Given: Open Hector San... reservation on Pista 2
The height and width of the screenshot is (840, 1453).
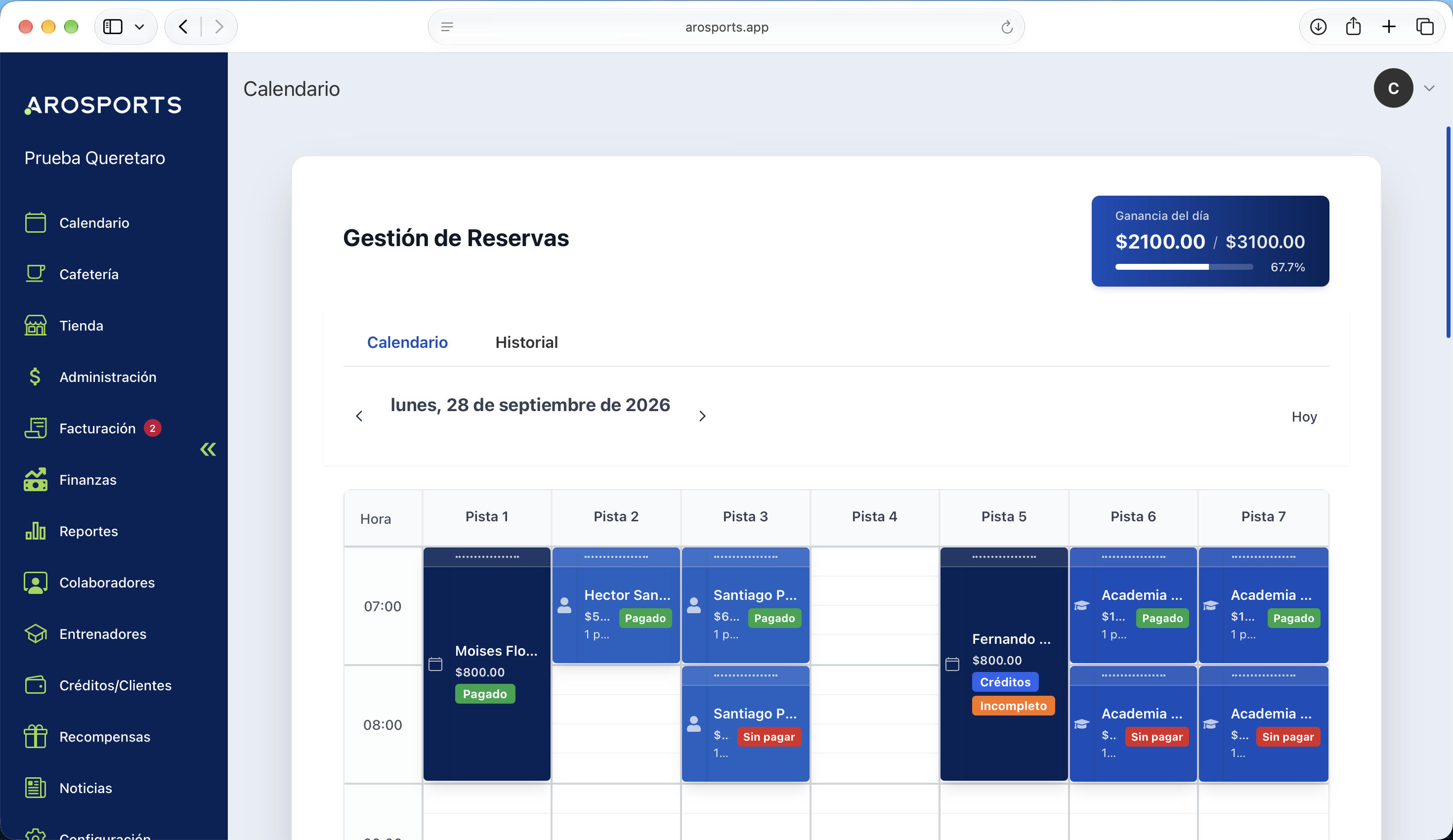Looking at the screenshot, I should (616, 605).
